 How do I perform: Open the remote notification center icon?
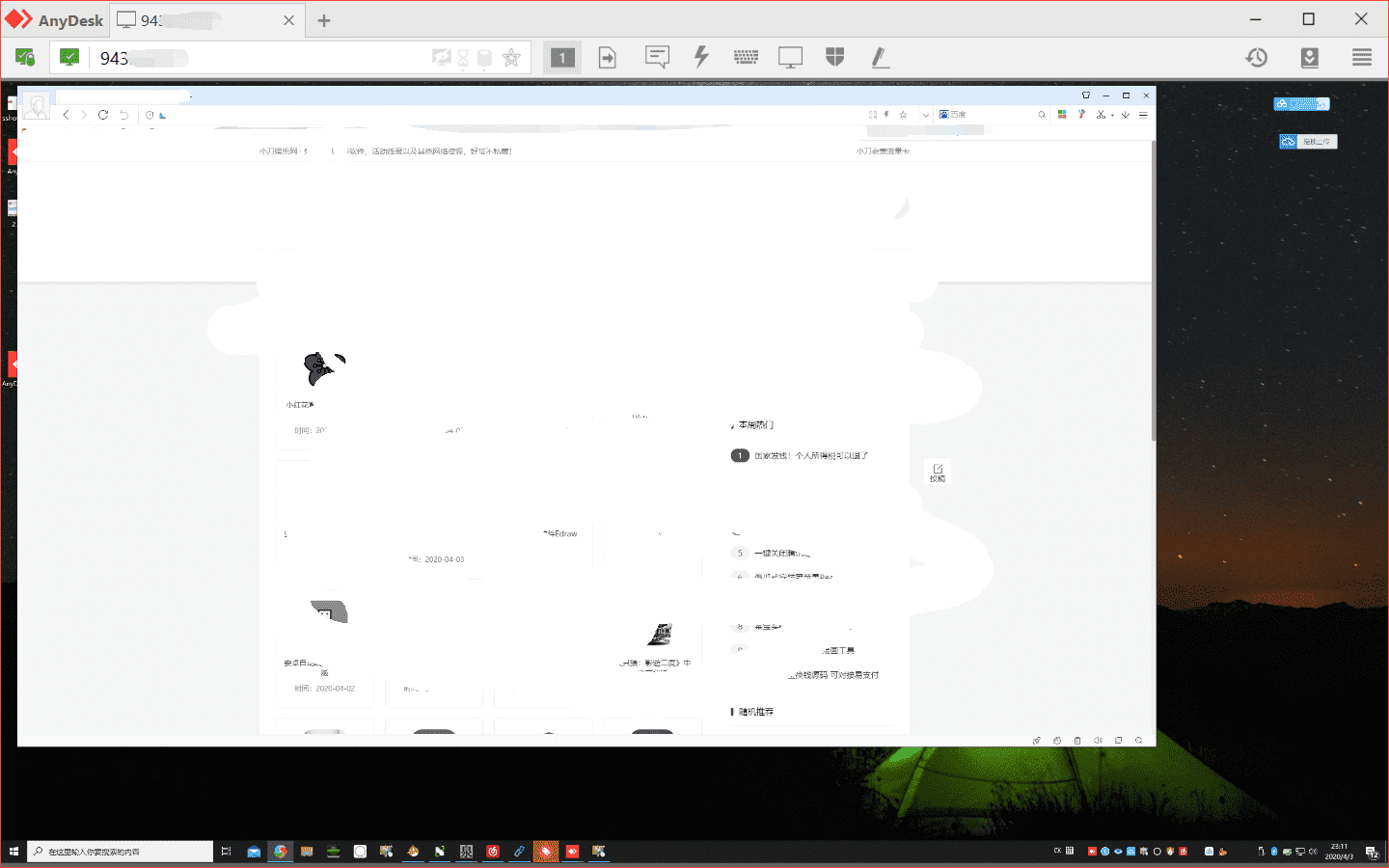point(1372,852)
